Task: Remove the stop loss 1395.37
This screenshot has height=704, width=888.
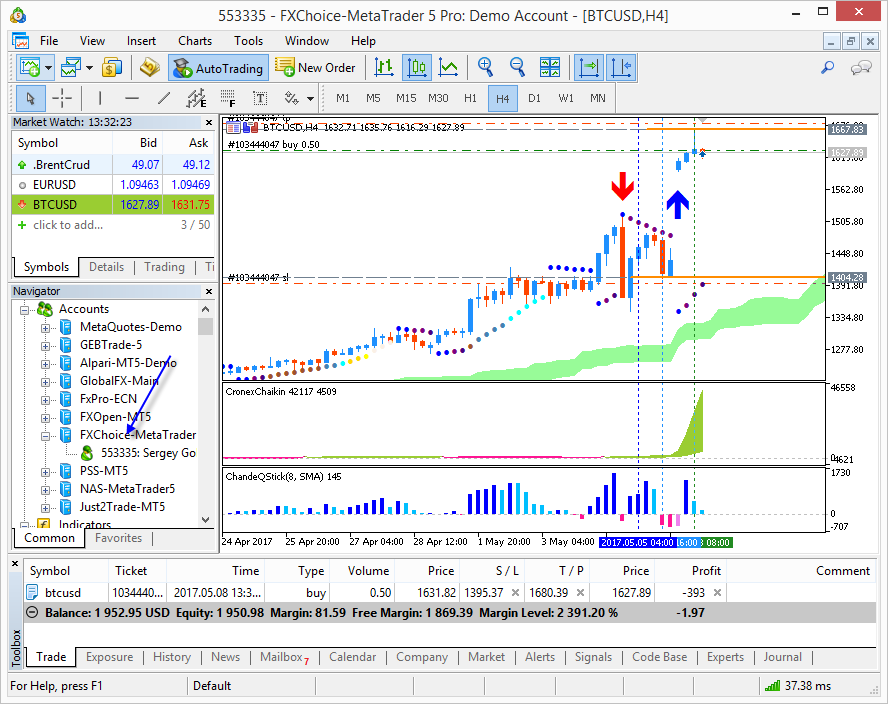Action: coord(515,592)
